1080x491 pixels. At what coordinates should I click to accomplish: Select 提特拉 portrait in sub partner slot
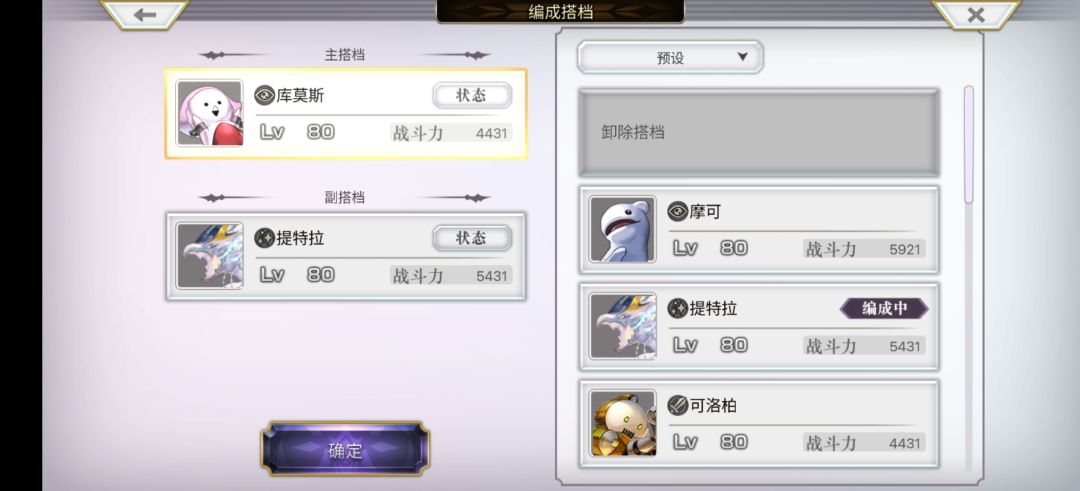[209, 255]
